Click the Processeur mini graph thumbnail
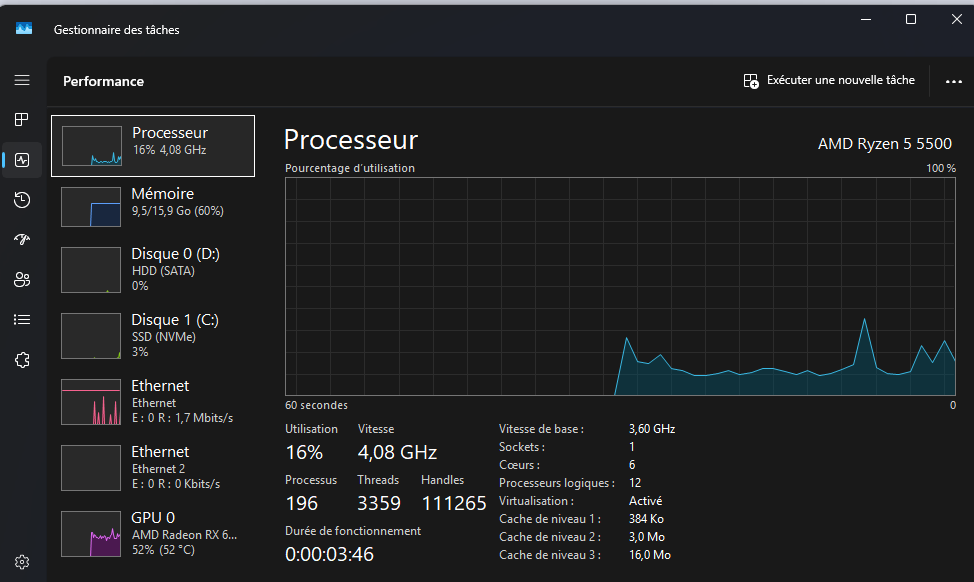The width and height of the screenshot is (974, 582). [x=91, y=146]
